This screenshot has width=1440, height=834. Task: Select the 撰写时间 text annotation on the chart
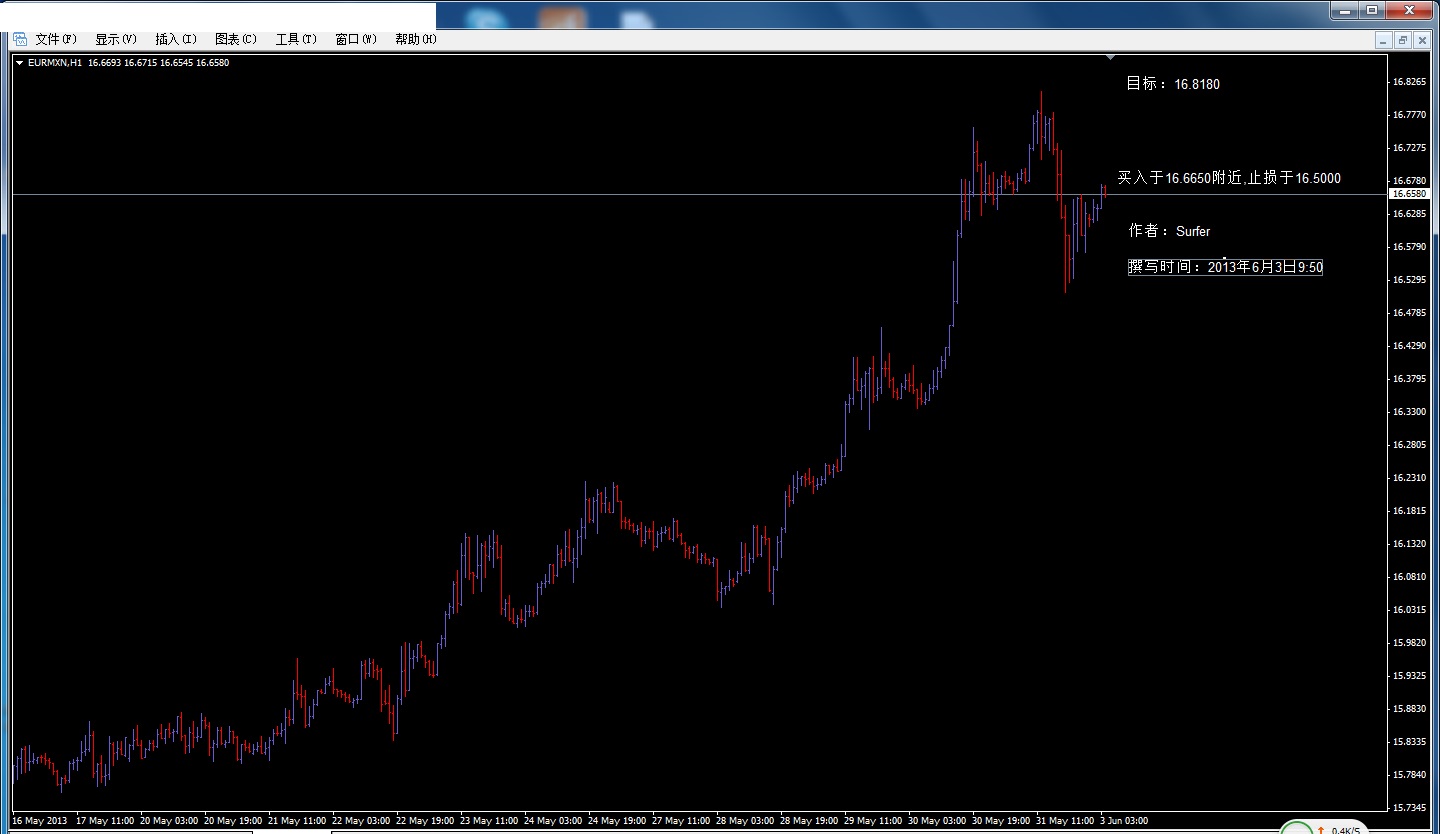click(x=1225, y=266)
